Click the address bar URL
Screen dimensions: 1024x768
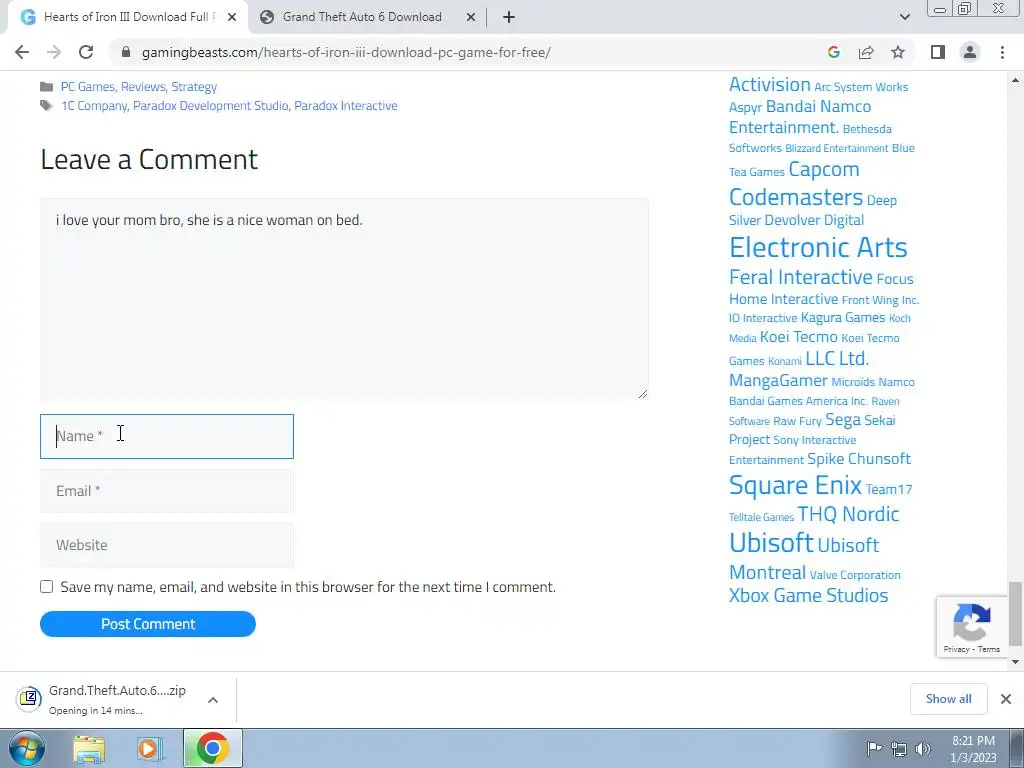pos(346,52)
